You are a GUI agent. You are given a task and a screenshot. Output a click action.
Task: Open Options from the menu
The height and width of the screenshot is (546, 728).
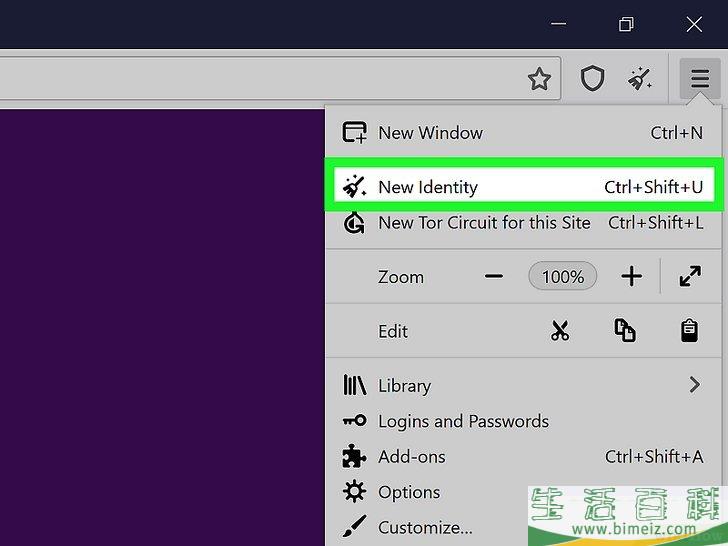523,492
